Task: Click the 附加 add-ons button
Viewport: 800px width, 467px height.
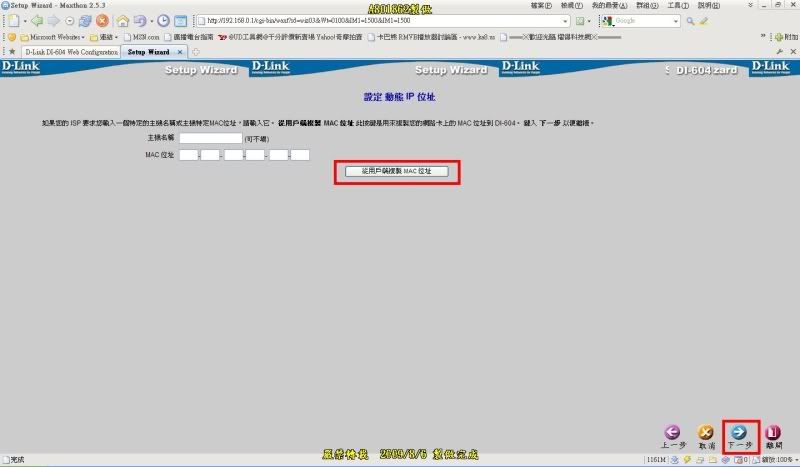Action: pos(786,37)
